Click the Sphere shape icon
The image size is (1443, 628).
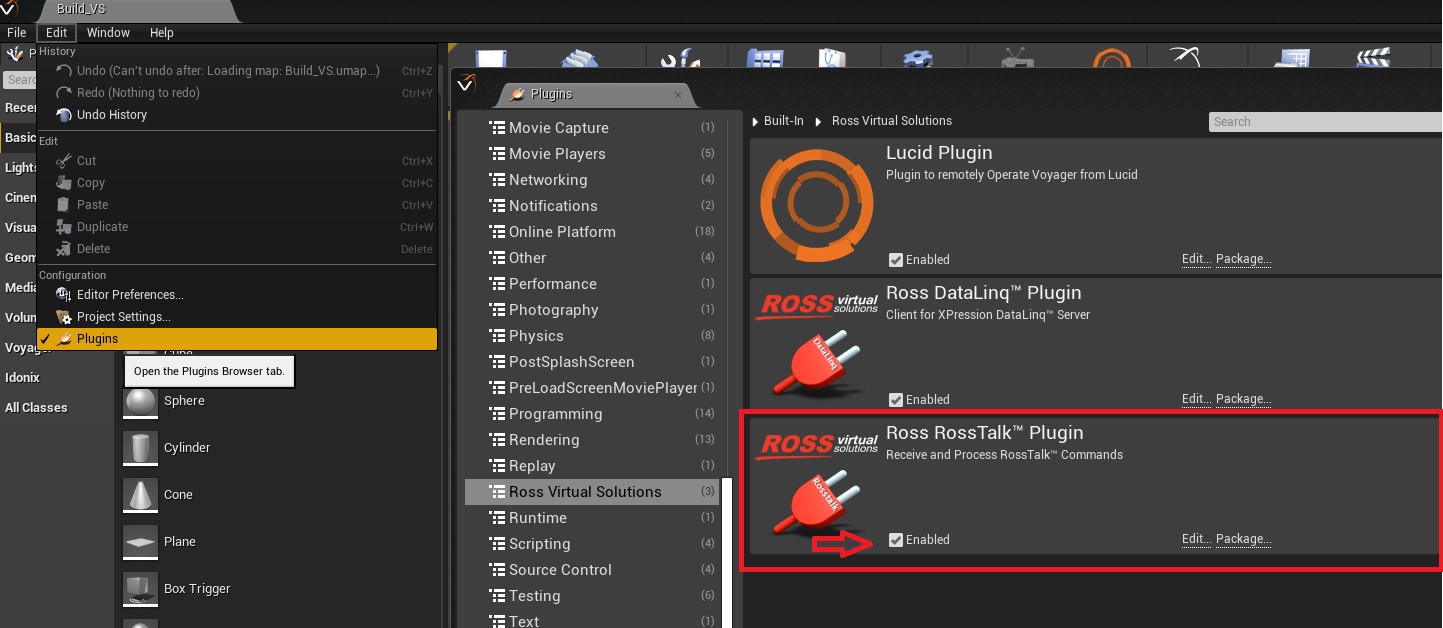click(140, 401)
